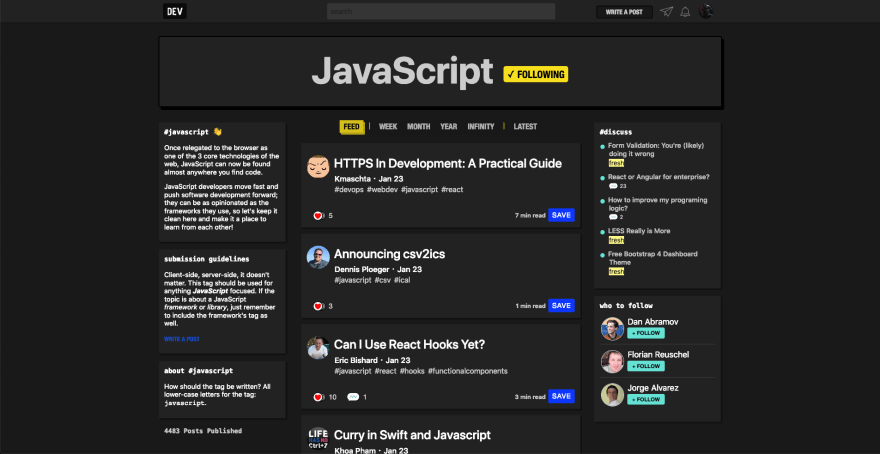This screenshot has height=454, width=880.
Task: Switch to the Year tab
Action: click(448, 127)
